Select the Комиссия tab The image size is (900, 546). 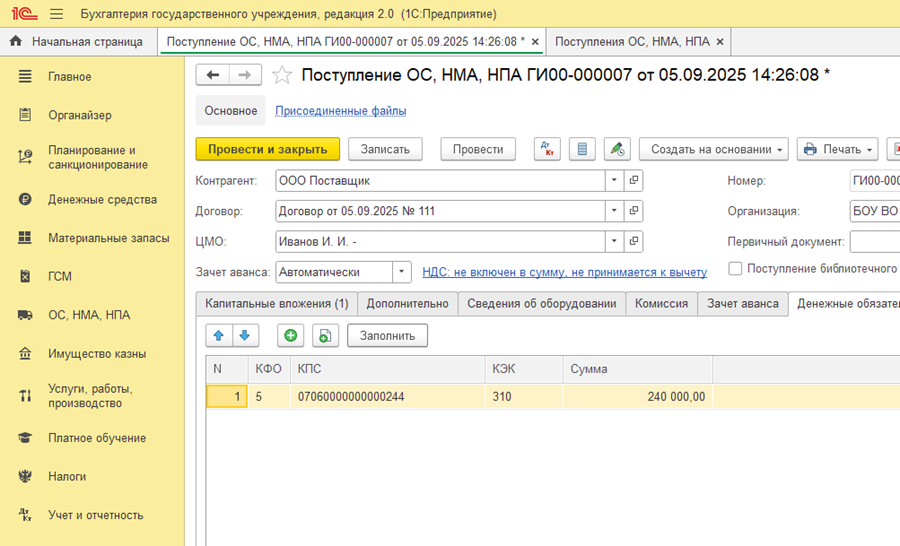coord(661,304)
